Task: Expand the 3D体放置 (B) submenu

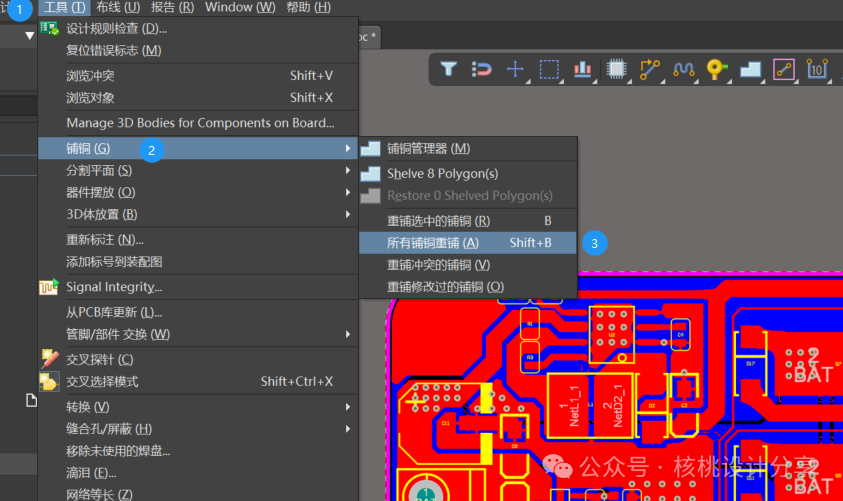Action: click(x=198, y=214)
